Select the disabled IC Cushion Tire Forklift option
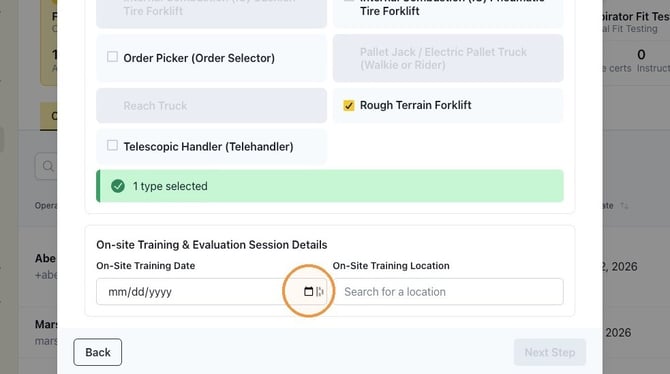This screenshot has width=670, height=374. [212, 12]
